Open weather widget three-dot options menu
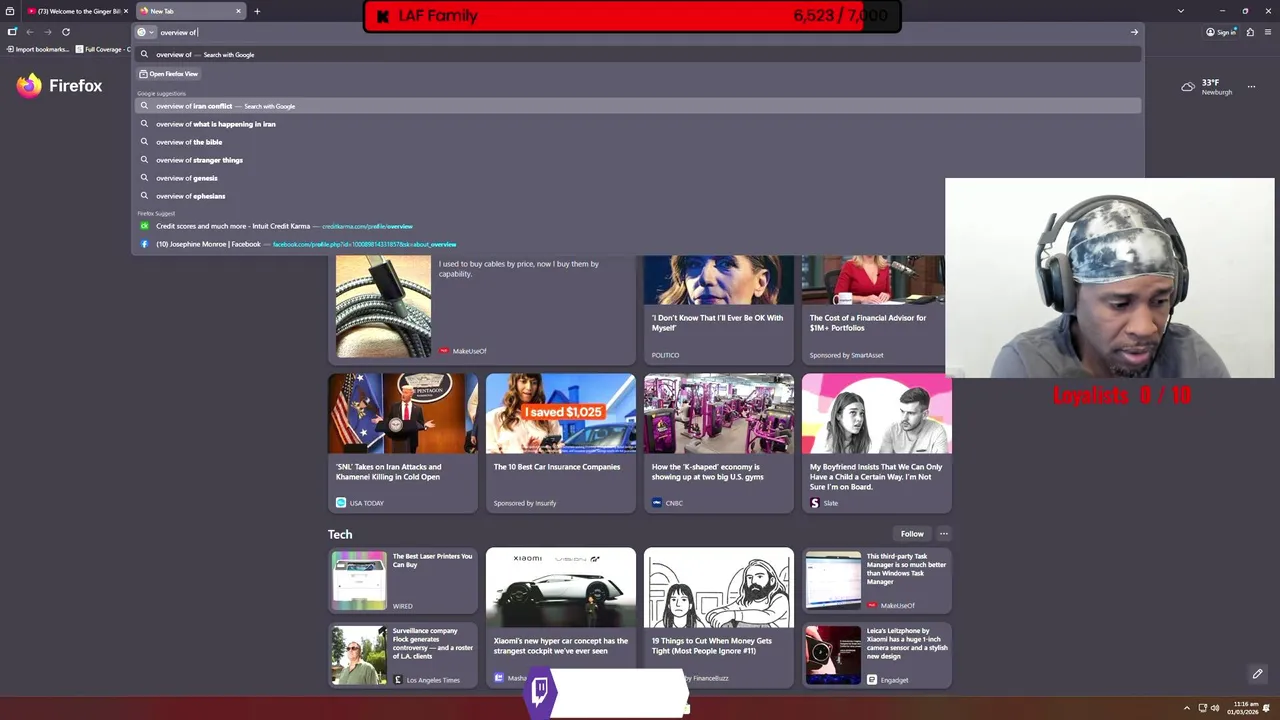 click(x=1251, y=87)
